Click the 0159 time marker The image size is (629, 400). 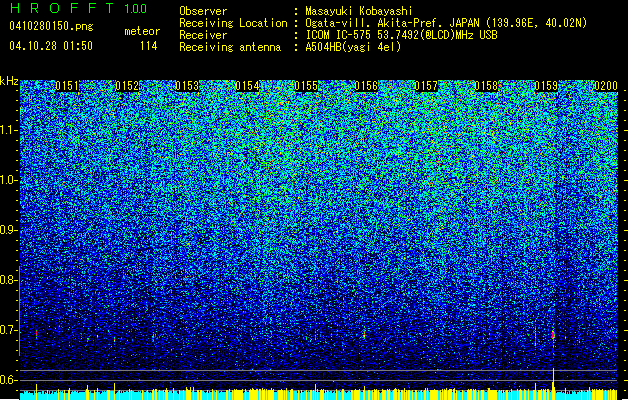click(x=546, y=86)
